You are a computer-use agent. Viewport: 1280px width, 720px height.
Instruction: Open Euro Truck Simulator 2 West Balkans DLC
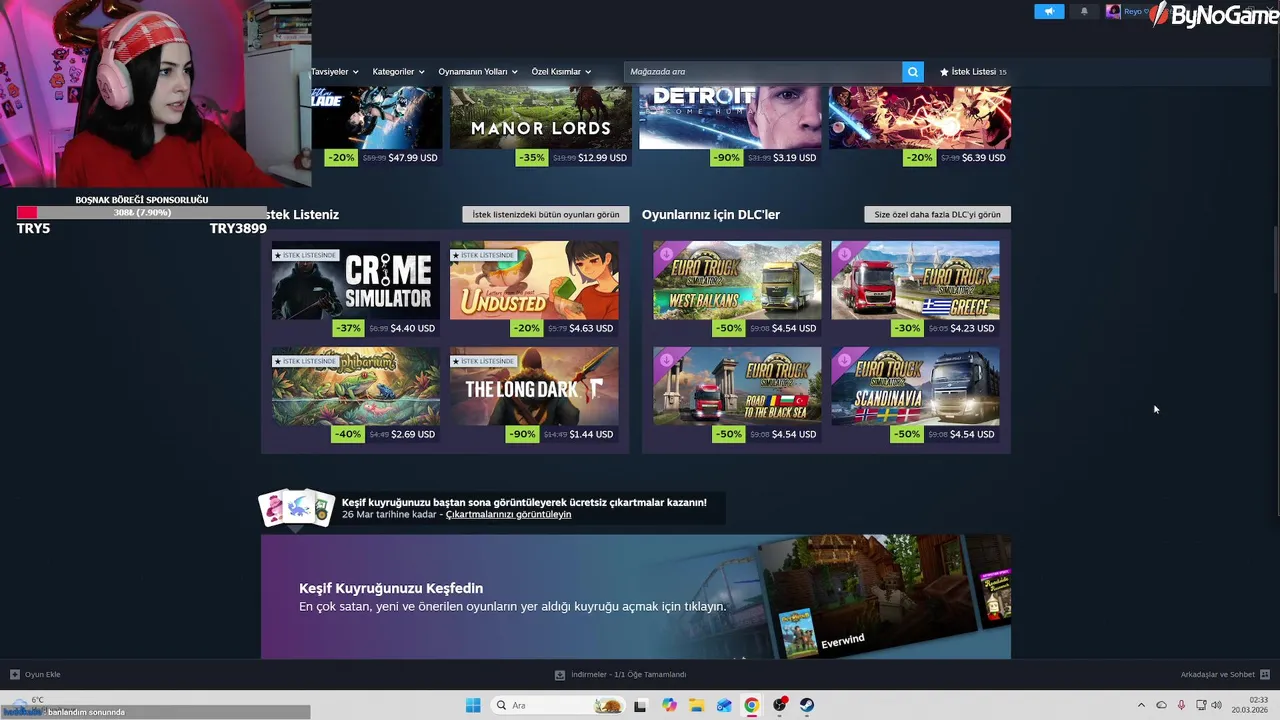(737, 280)
